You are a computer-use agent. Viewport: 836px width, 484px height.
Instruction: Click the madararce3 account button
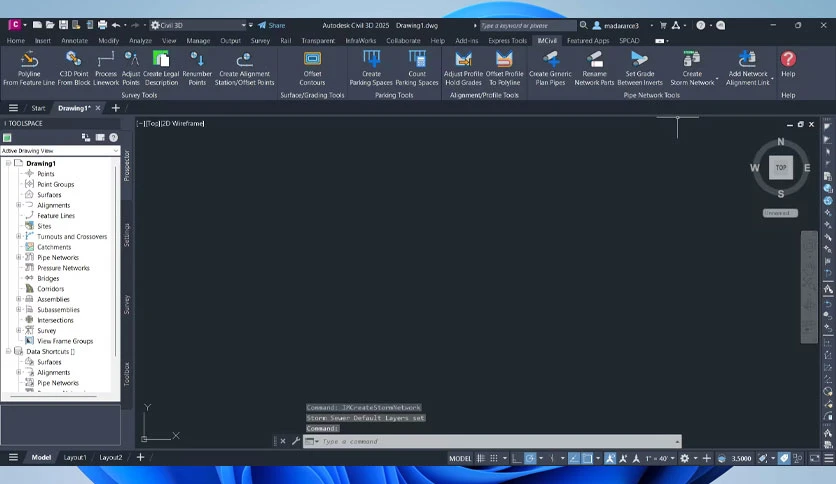tap(616, 25)
